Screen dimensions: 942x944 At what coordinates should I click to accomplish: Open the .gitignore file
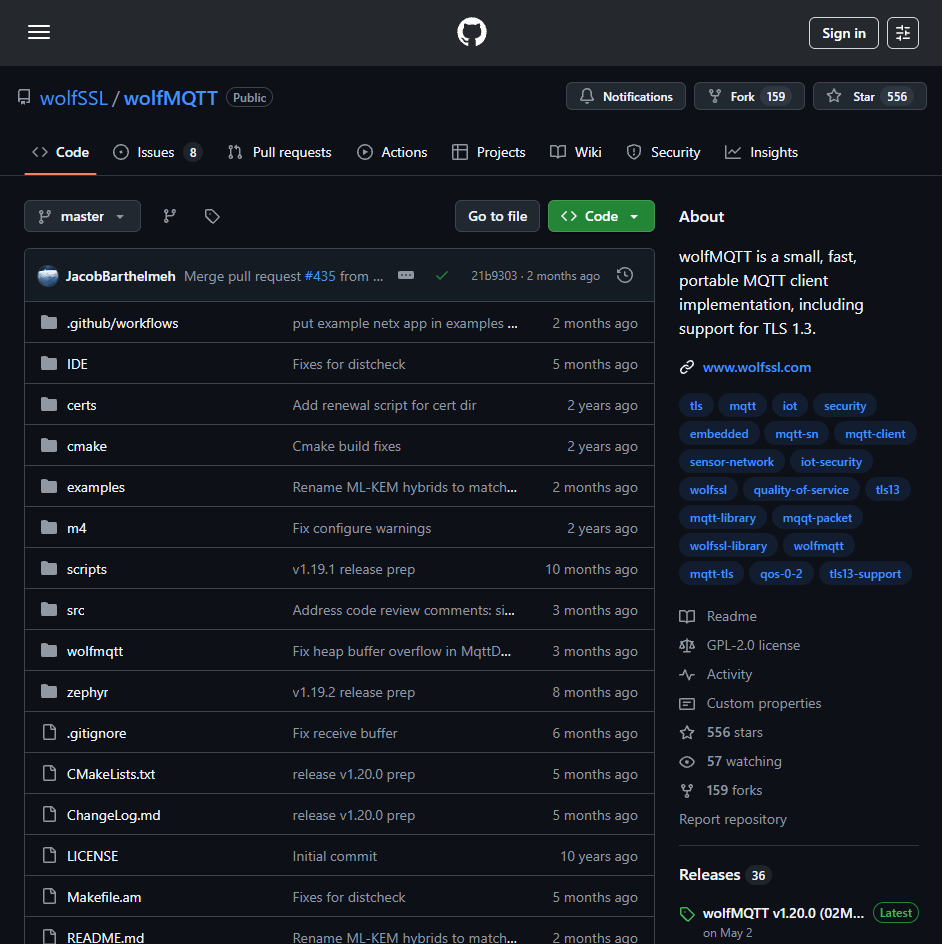[x=96, y=733]
